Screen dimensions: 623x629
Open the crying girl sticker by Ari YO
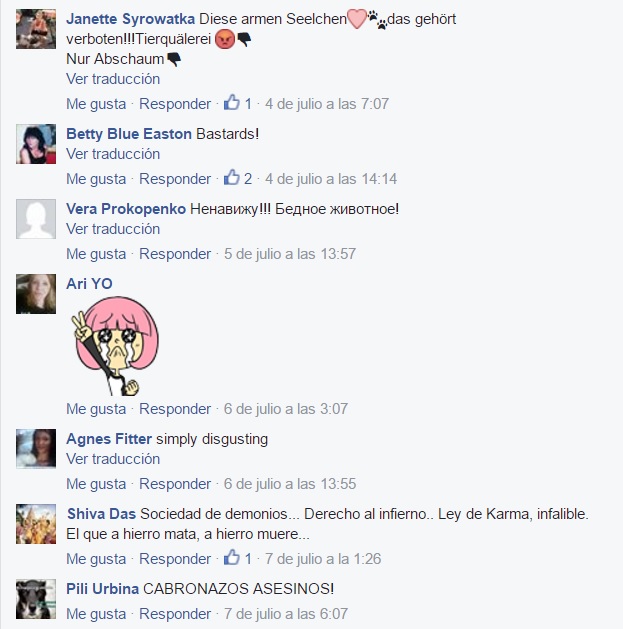tap(115, 346)
